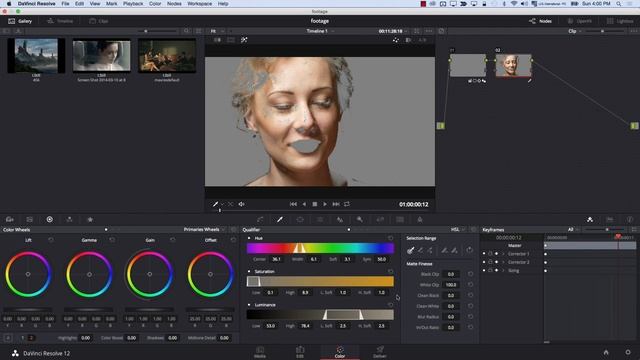The height and width of the screenshot is (360, 640).
Task: Choose the feather add softness tool
Action: (x=454, y=250)
